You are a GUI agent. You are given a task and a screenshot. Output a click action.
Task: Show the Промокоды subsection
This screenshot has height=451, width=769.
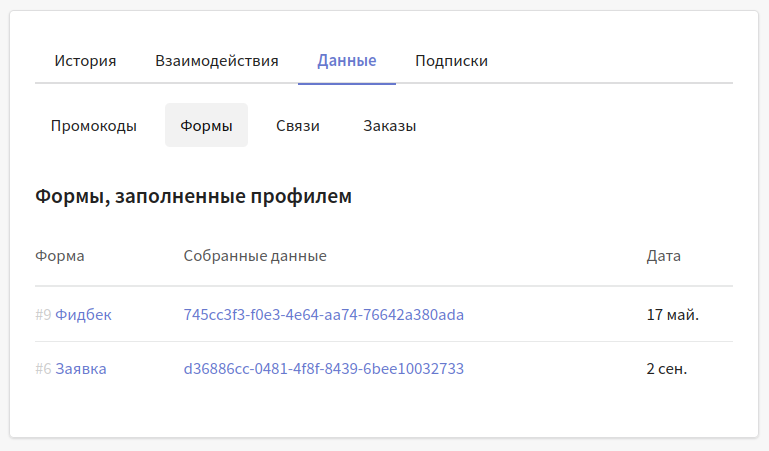(x=94, y=125)
